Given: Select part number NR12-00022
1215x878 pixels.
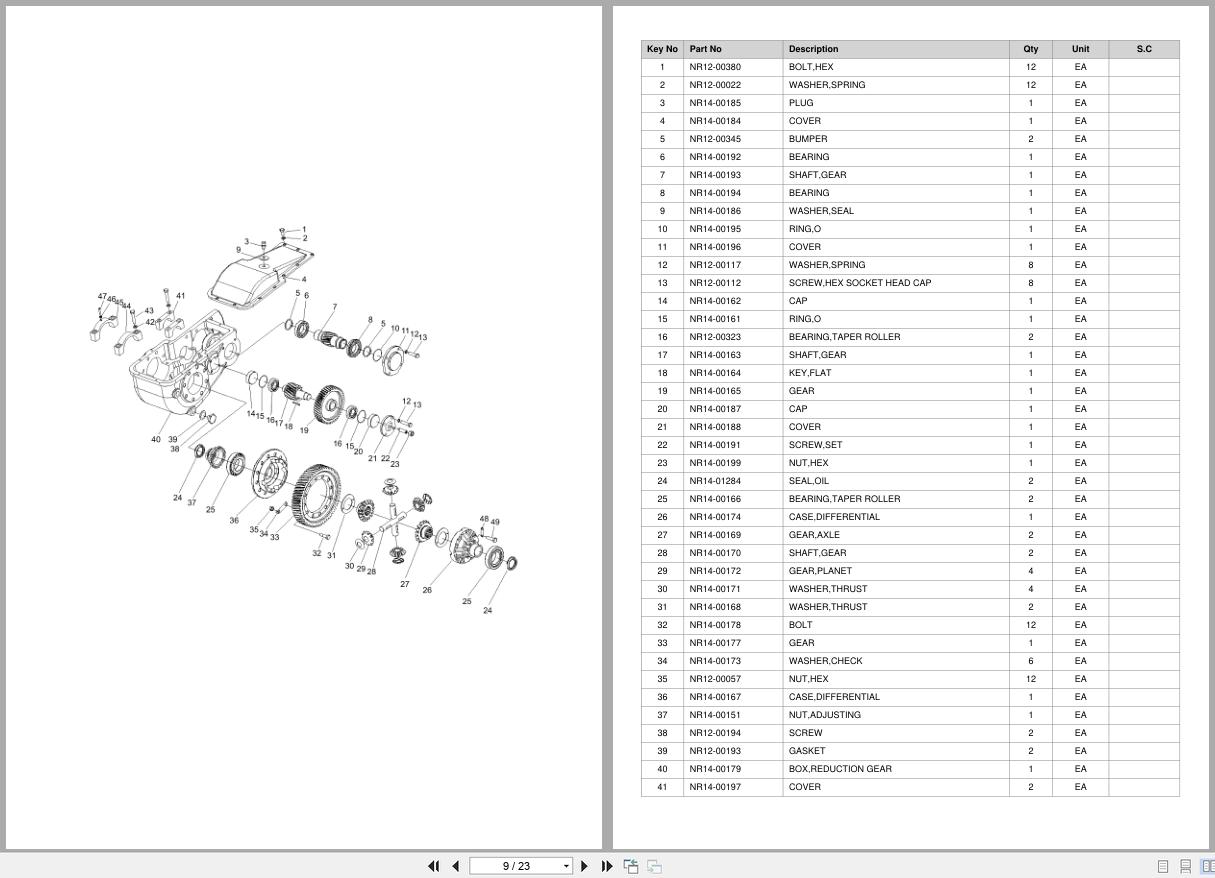Looking at the screenshot, I should coord(715,85).
